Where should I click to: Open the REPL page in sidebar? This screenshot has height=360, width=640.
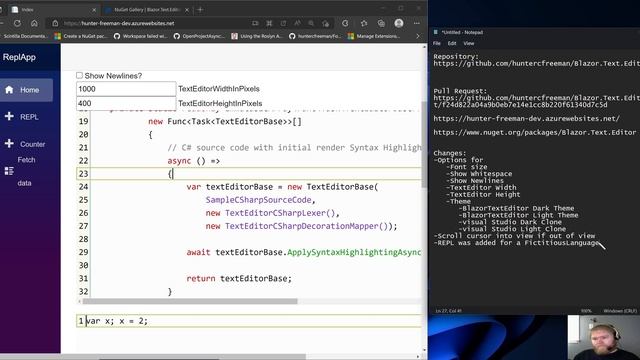coord(27,117)
